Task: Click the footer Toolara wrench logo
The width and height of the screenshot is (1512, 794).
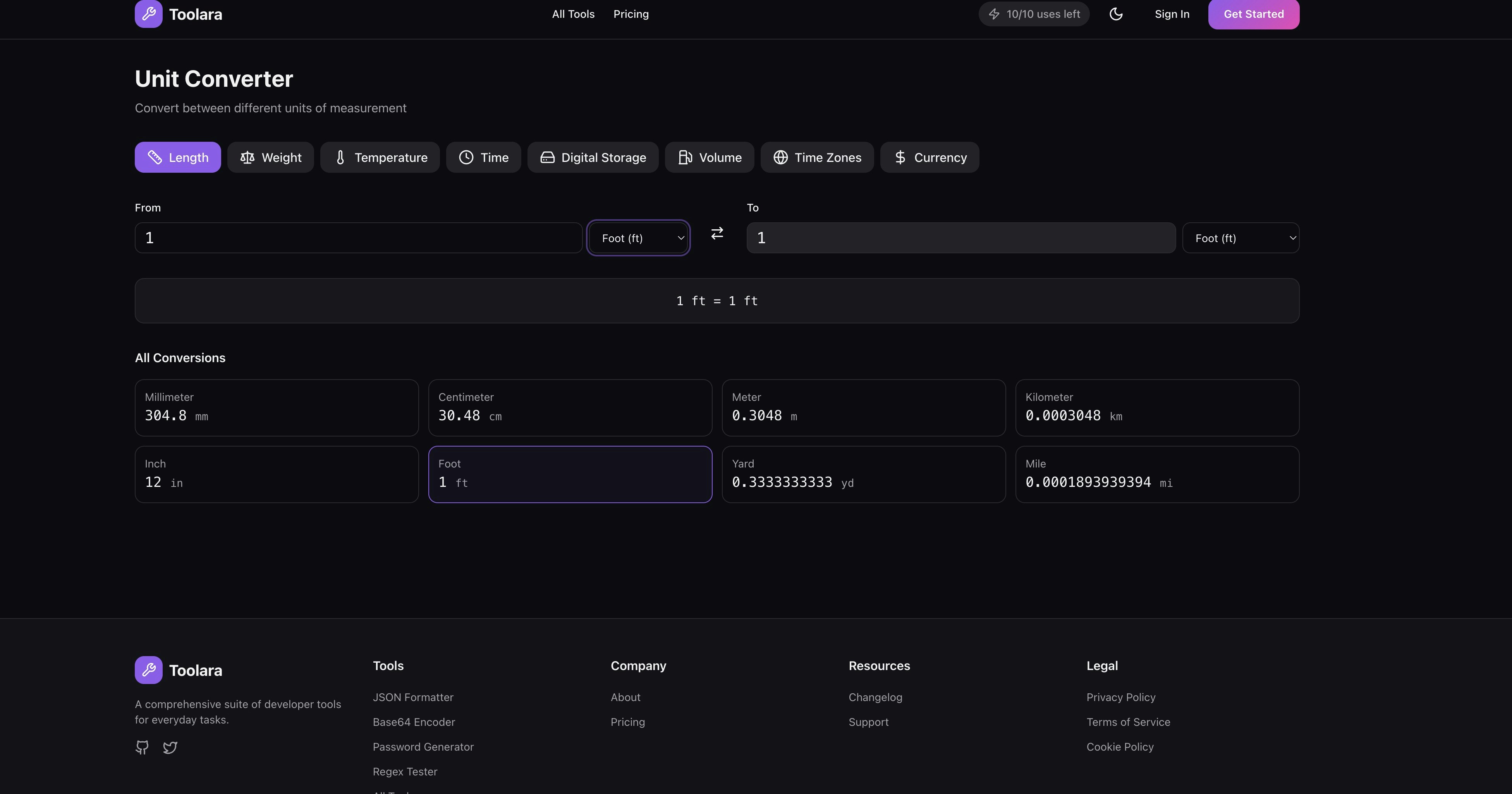Action: pos(148,670)
